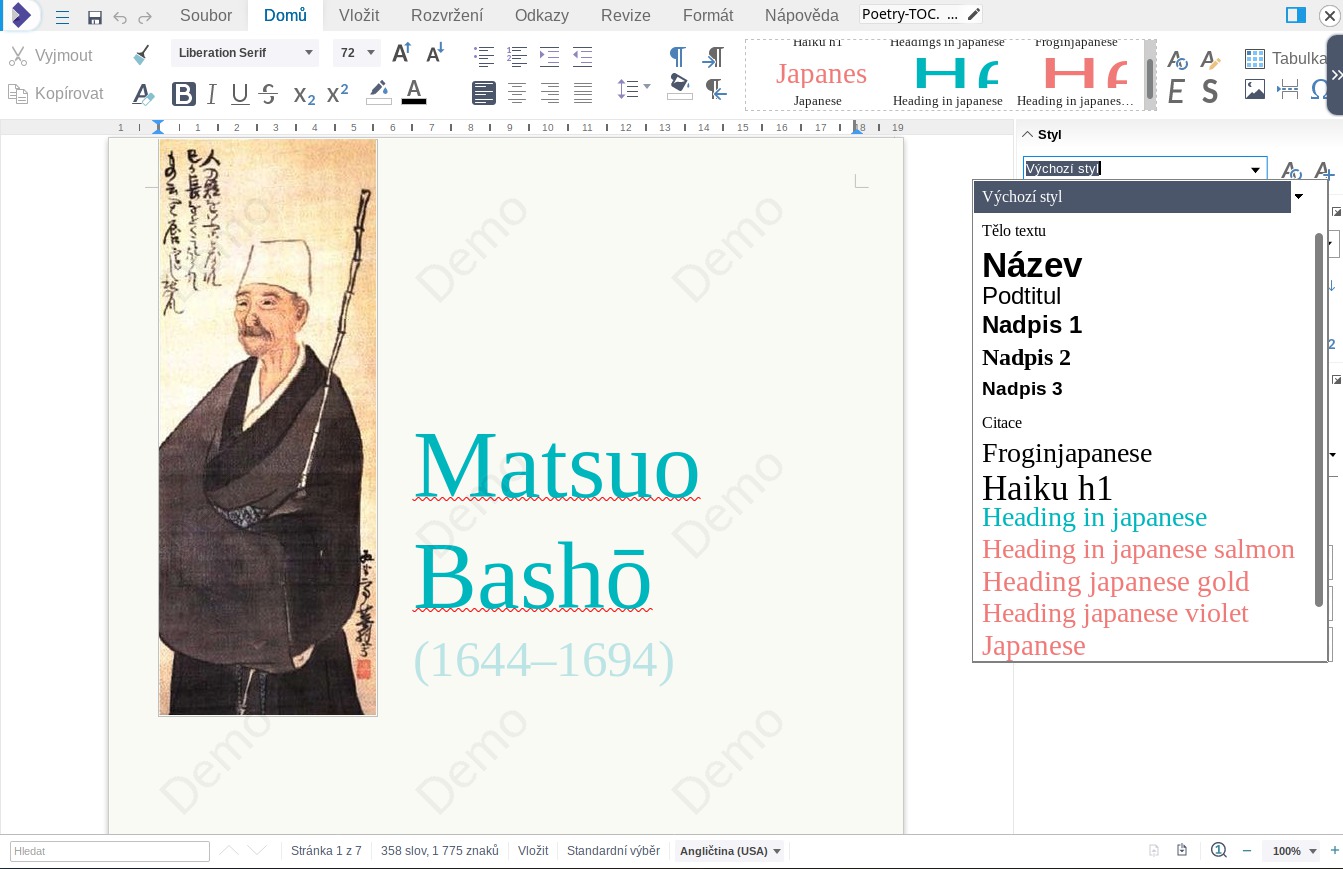
Task: Click the Decrease indent icon
Action: point(582,56)
